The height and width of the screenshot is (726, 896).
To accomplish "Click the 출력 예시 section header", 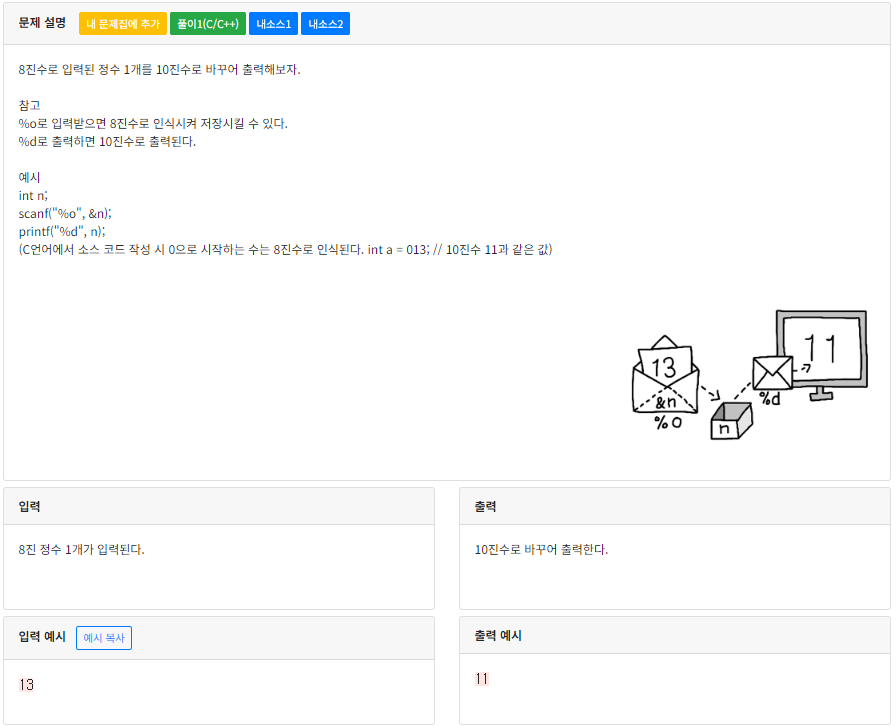I will coord(496,634).
